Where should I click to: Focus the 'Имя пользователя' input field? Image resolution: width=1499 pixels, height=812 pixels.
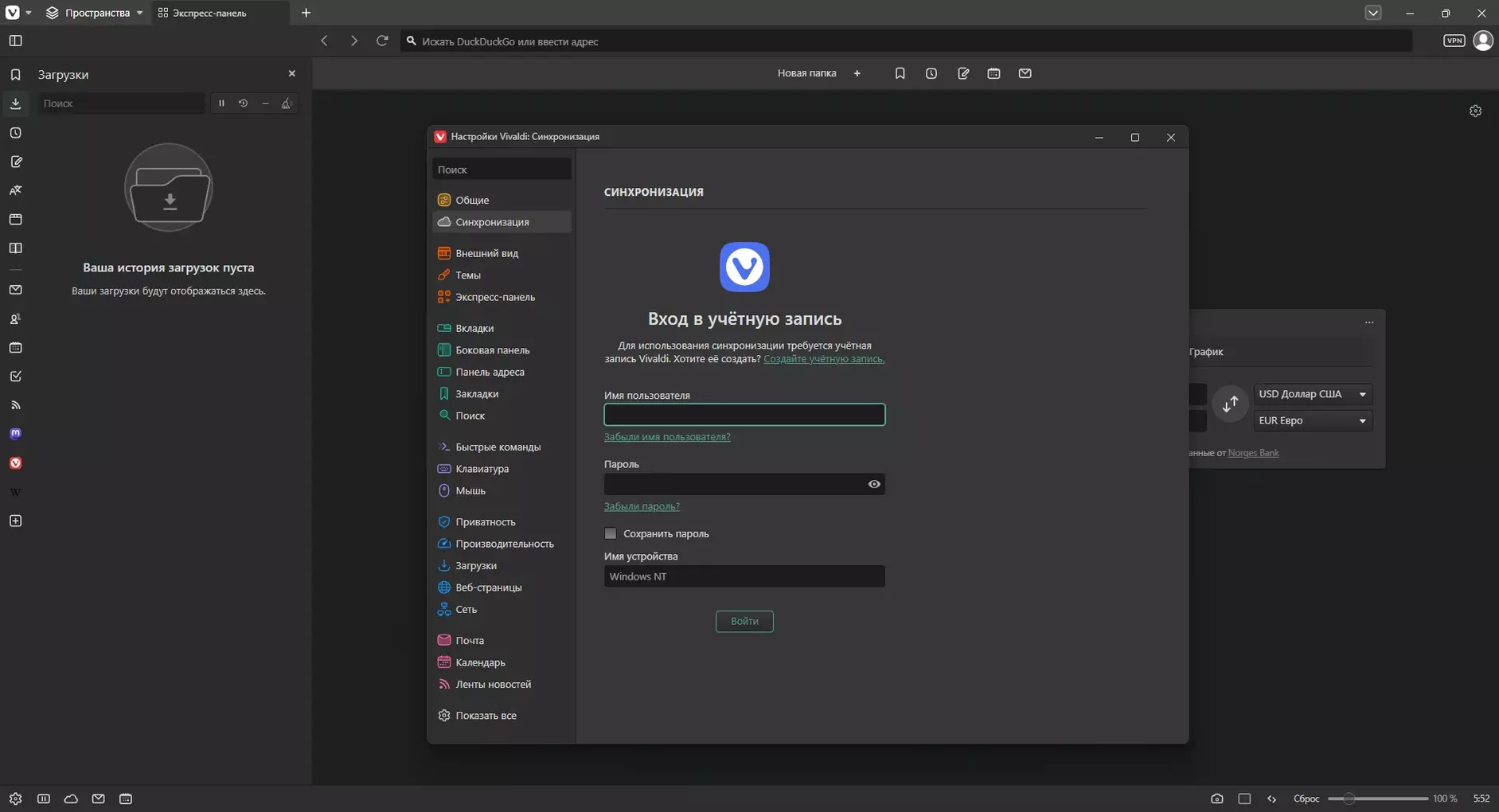coord(744,415)
